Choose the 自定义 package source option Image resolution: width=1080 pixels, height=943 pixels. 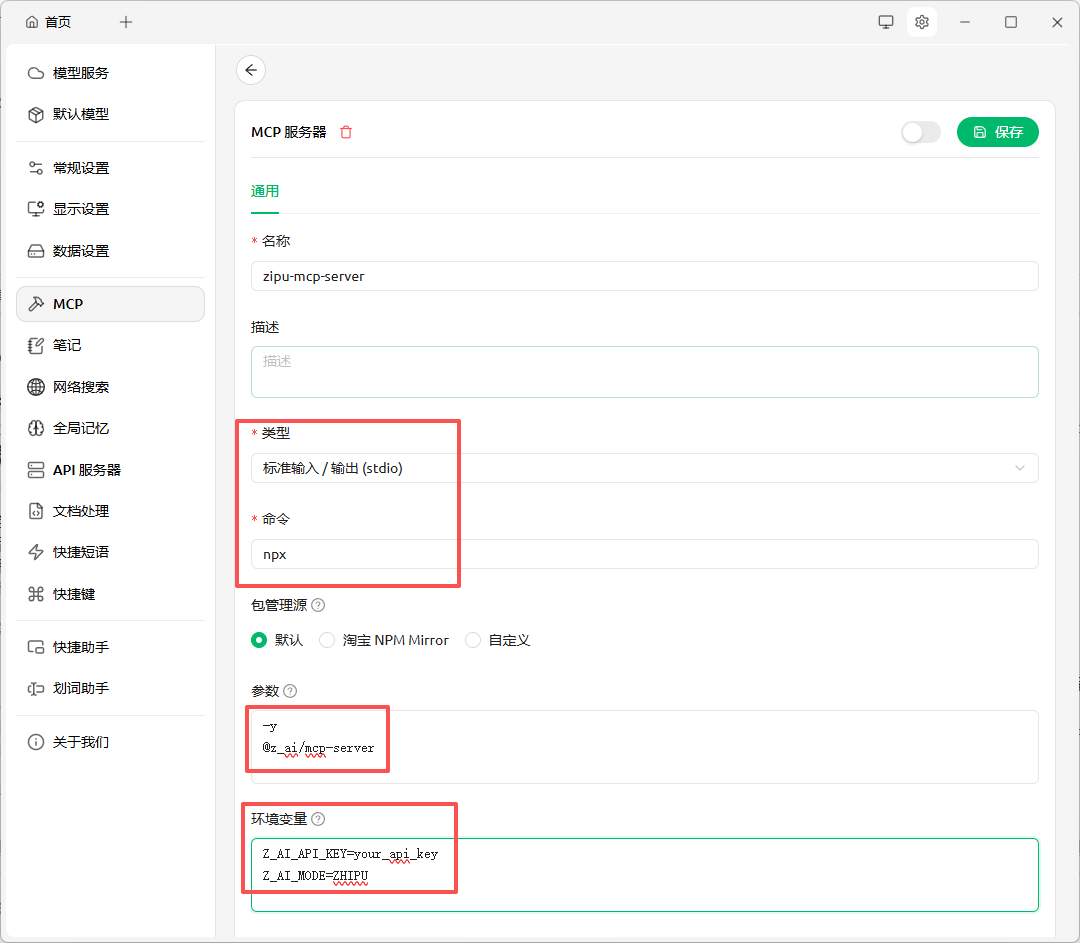(473, 640)
